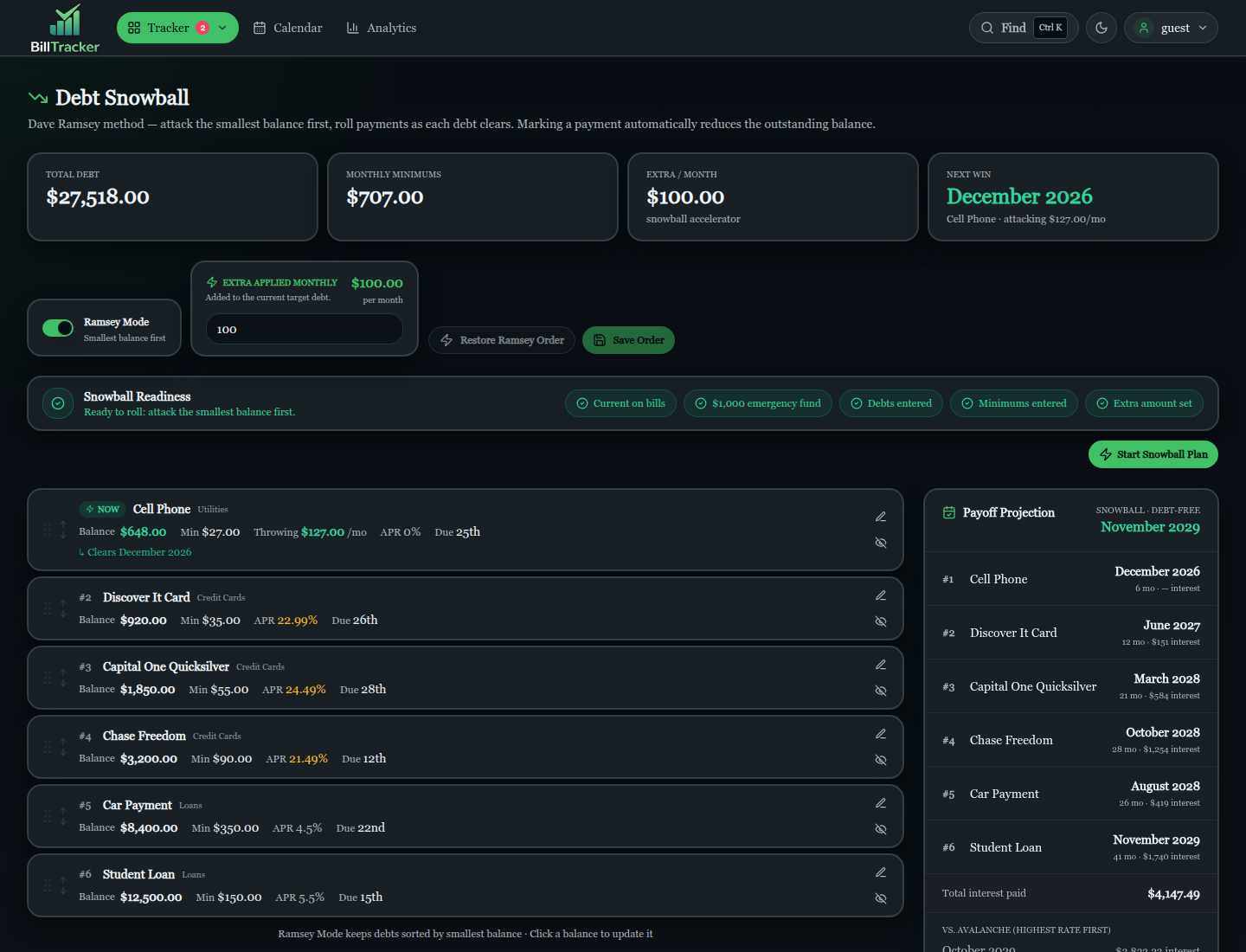Click the $1,000 emergency fund chip

pyautogui.click(x=758, y=403)
